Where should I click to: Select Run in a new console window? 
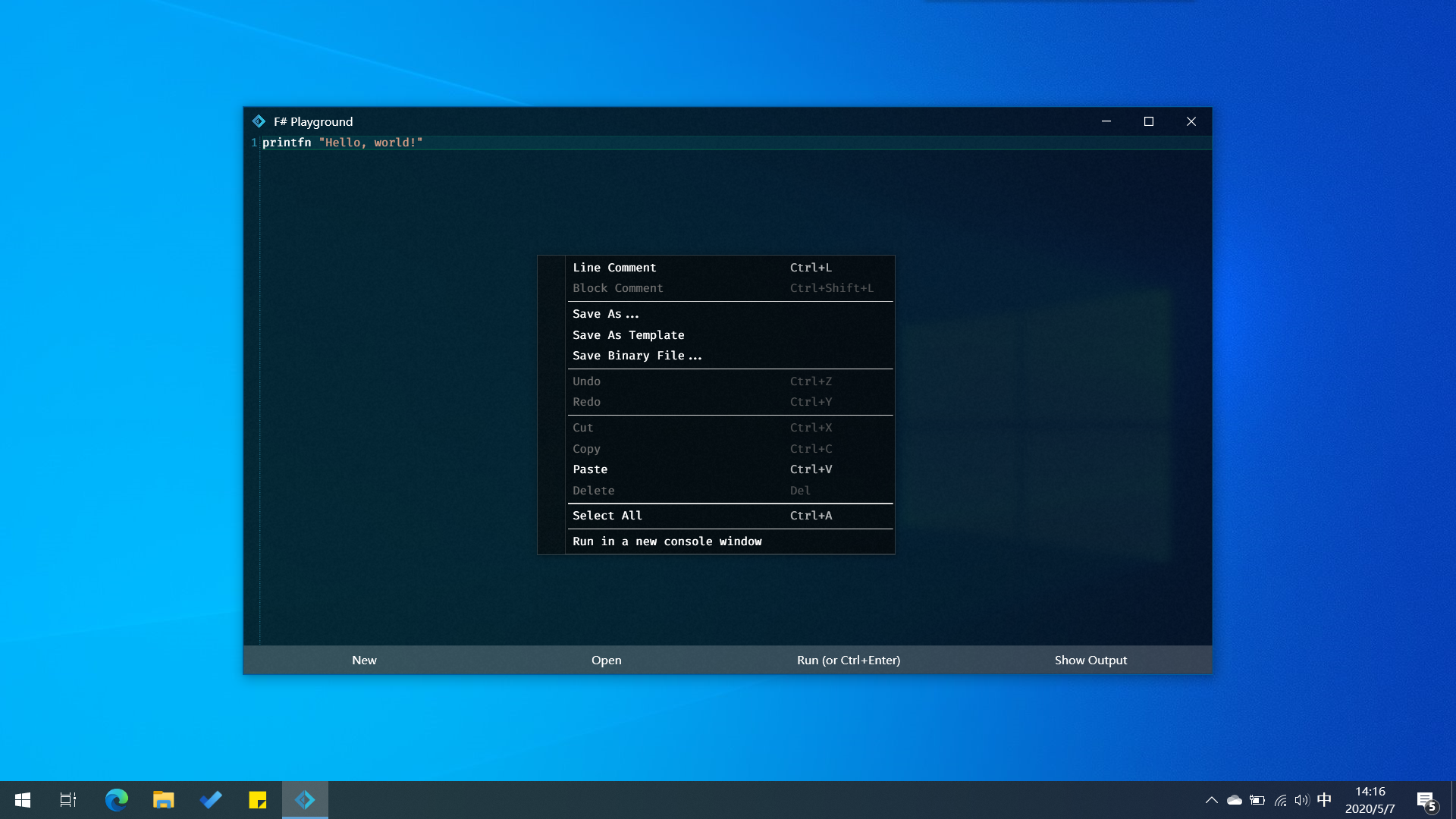[667, 541]
